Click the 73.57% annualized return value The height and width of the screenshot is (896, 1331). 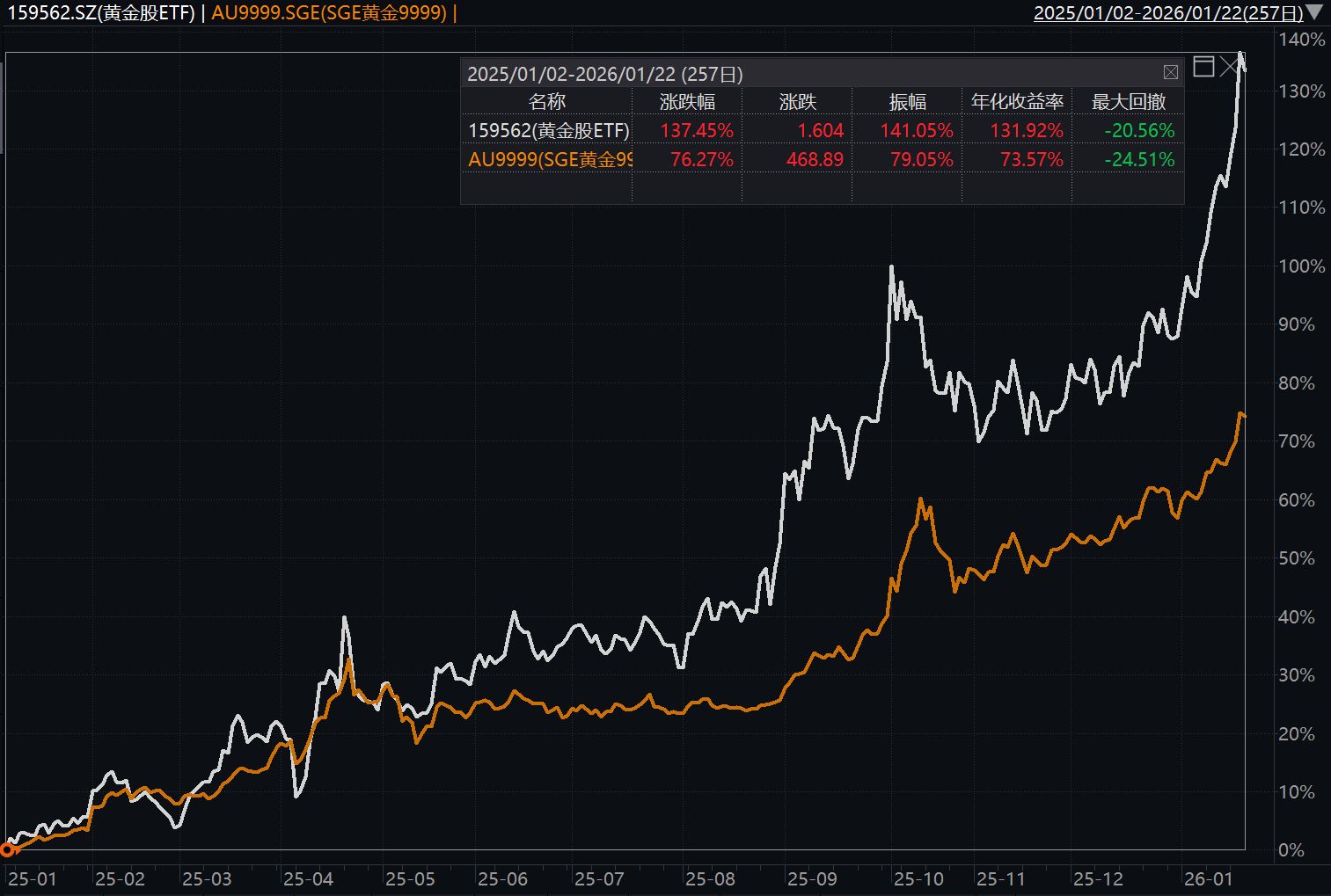point(1032,160)
